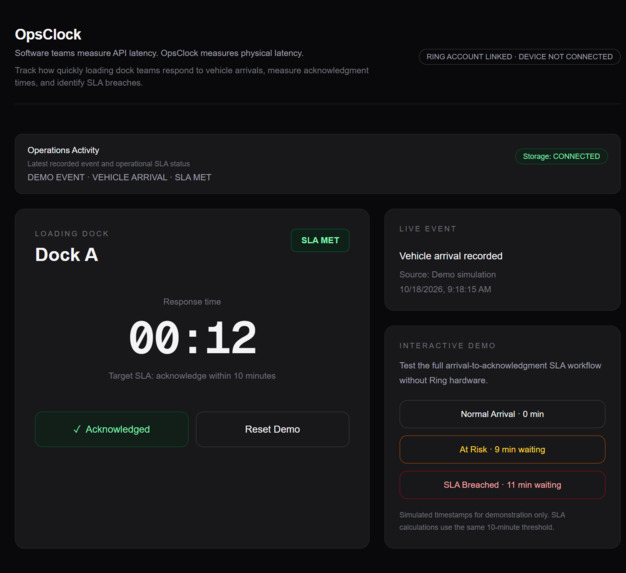Click the Target SLA acknowledge within 10 minutes text

[192, 376]
